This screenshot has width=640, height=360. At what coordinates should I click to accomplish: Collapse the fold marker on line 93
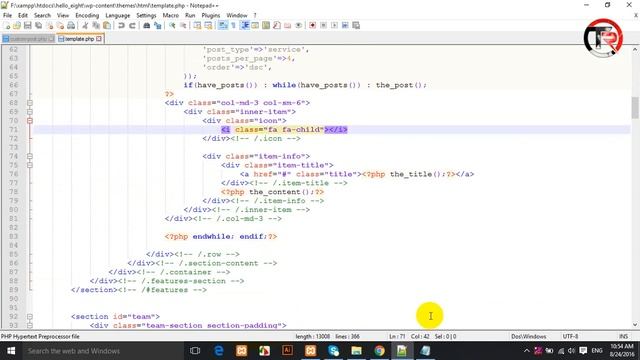point(30,326)
